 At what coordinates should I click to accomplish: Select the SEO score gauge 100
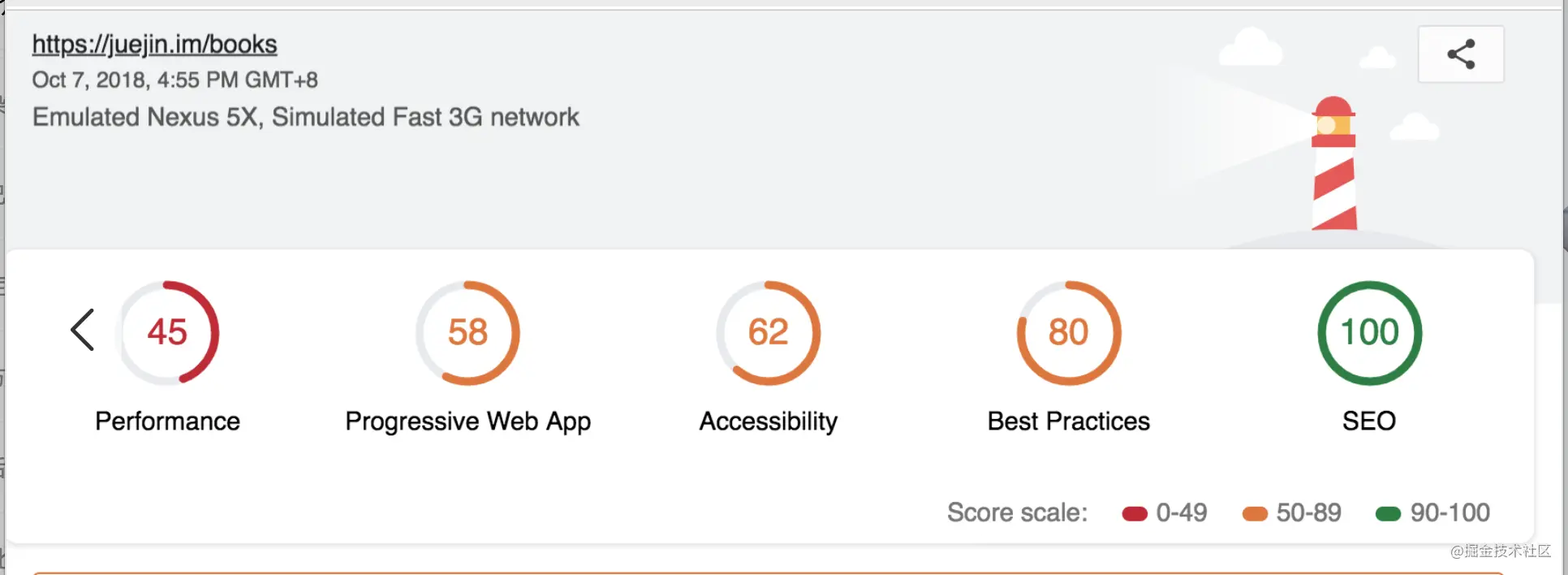[x=1369, y=332]
